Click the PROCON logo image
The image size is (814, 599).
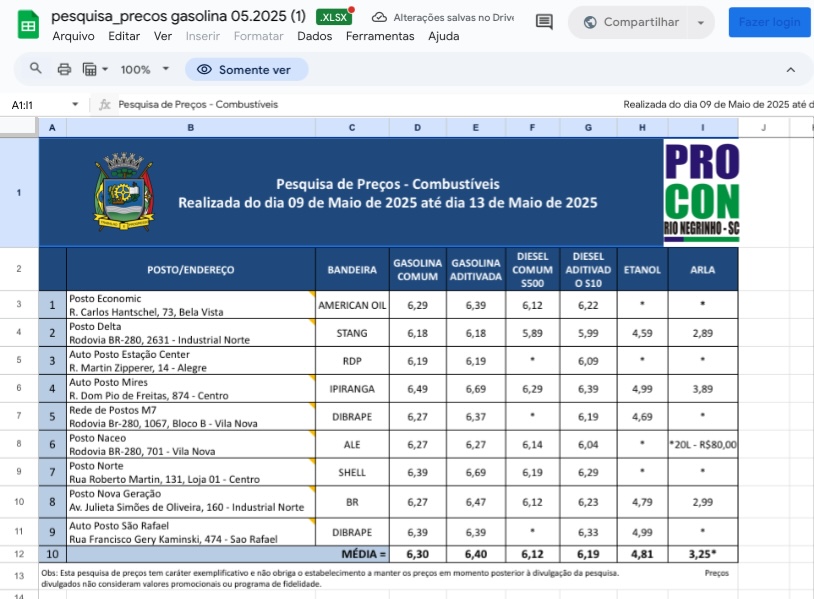tap(701, 192)
